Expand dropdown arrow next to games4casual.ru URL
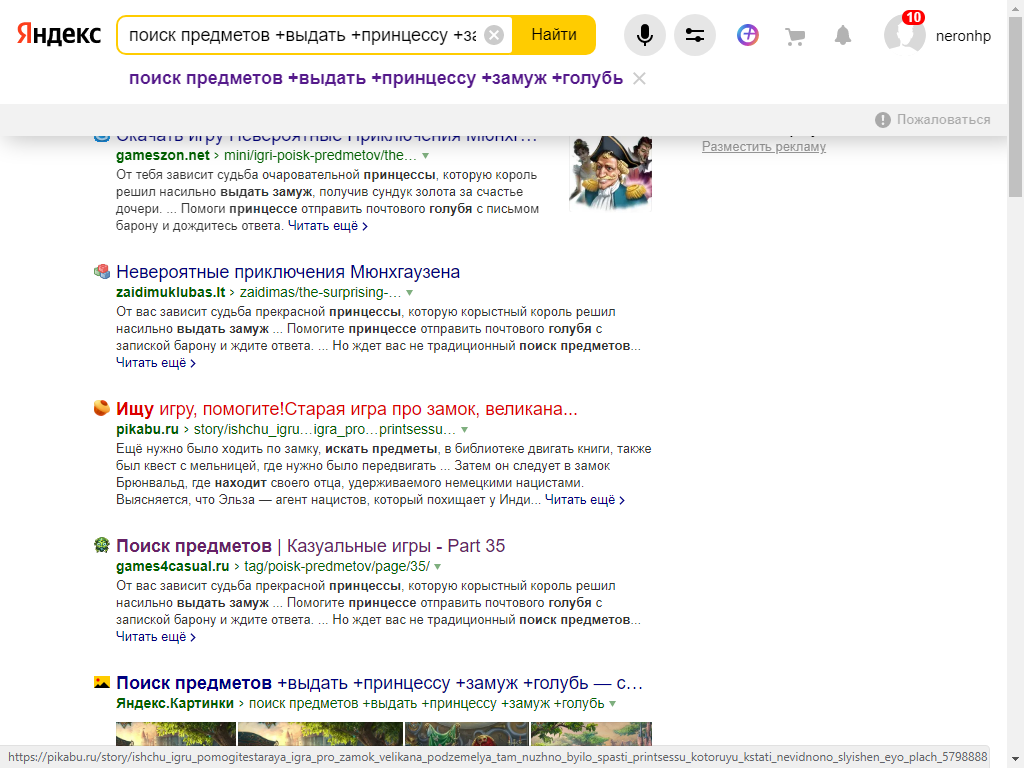Viewport: 1024px width, 768px height. (x=438, y=568)
